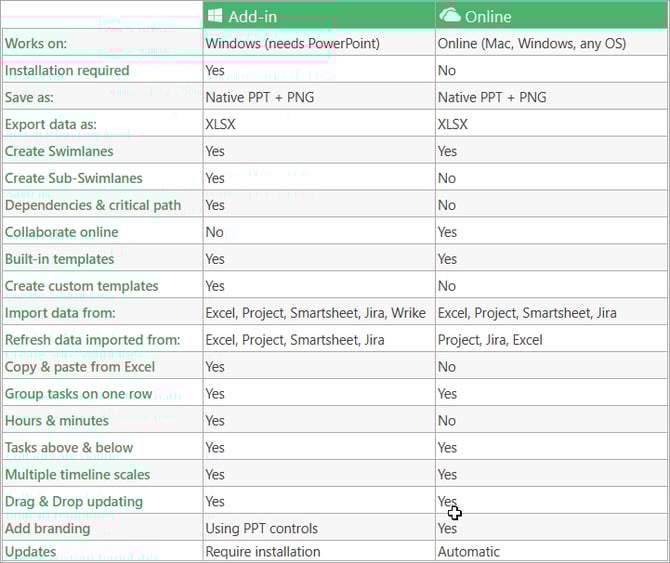The width and height of the screenshot is (670, 563).
Task: Click the 'Collaborate online' row label
Action: (x=62, y=232)
